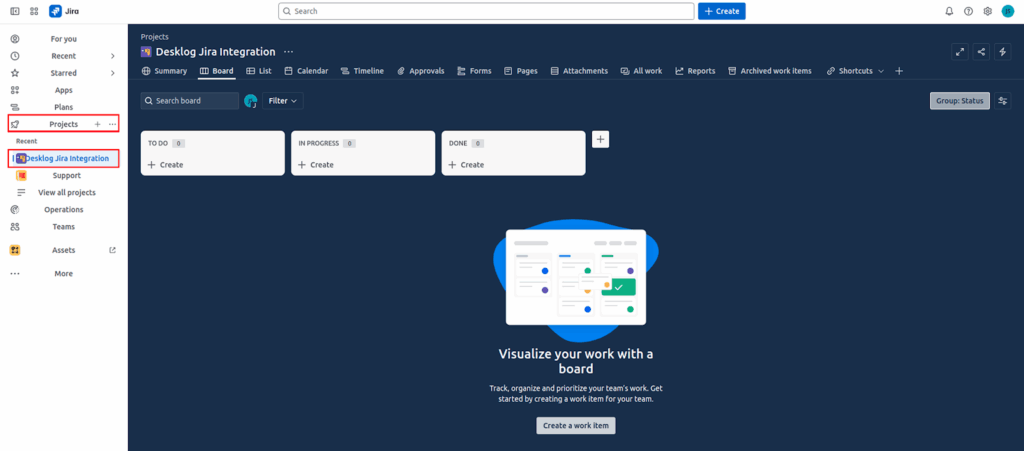Image resolution: width=1024 pixels, height=451 pixels.
Task: Click the share icon for the project
Action: pyautogui.click(x=981, y=52)
